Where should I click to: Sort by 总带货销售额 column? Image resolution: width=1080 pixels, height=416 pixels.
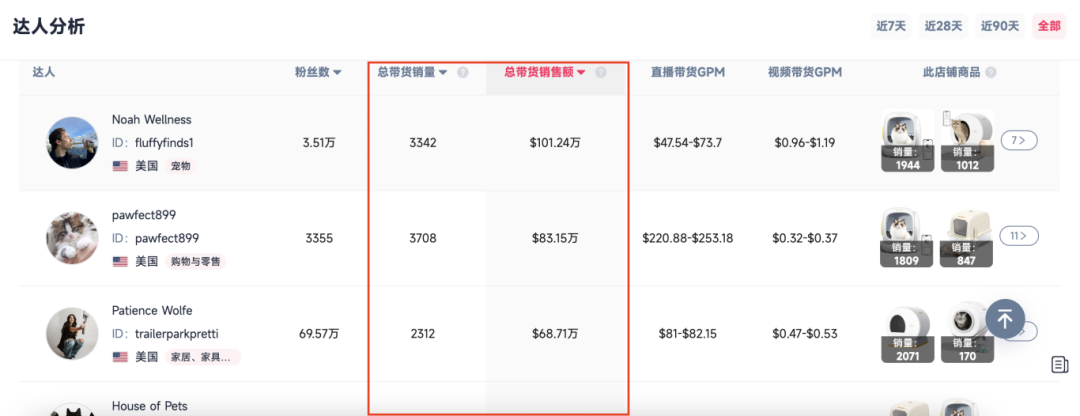point(544,73)
